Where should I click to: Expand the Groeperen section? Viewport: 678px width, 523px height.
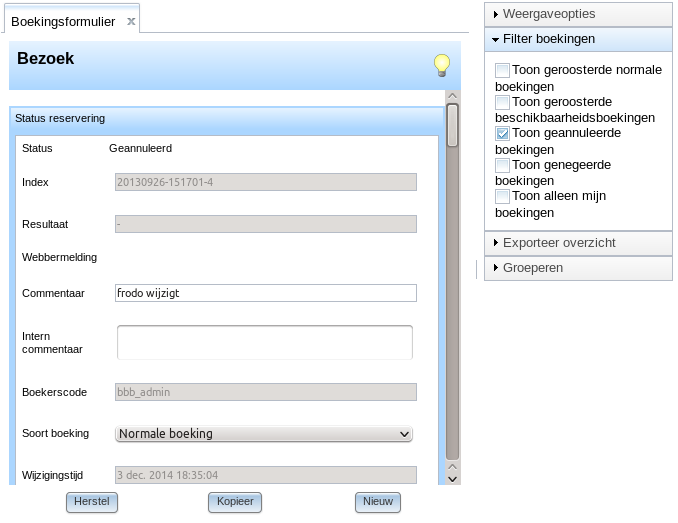[579, 268]
